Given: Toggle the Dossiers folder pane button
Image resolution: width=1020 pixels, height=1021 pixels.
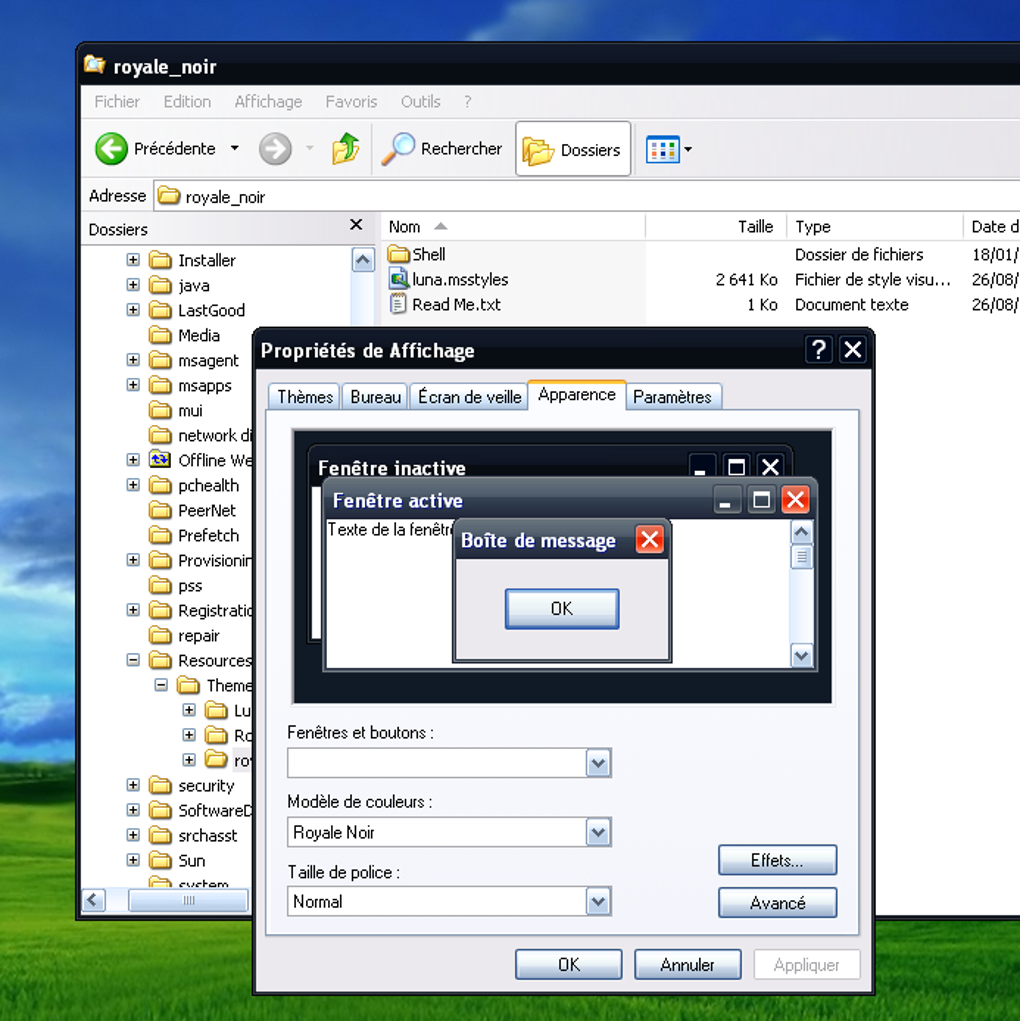Looking at the screenshot, I should pyautogui.click(x=573, y=150).
